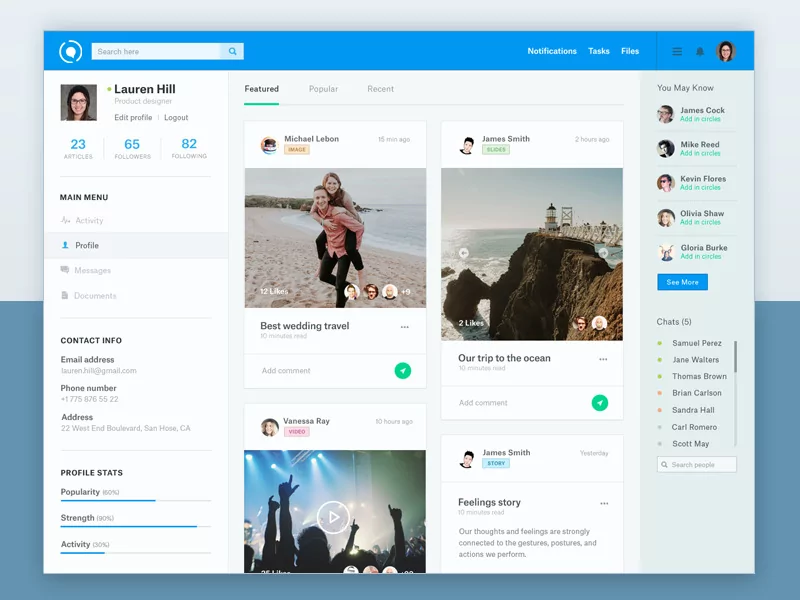Click the Popularity progress bar
800x600 pixels.
136,501
